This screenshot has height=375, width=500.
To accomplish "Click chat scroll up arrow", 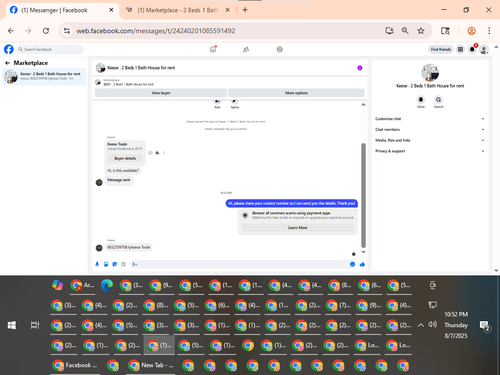I will [363, 105].
